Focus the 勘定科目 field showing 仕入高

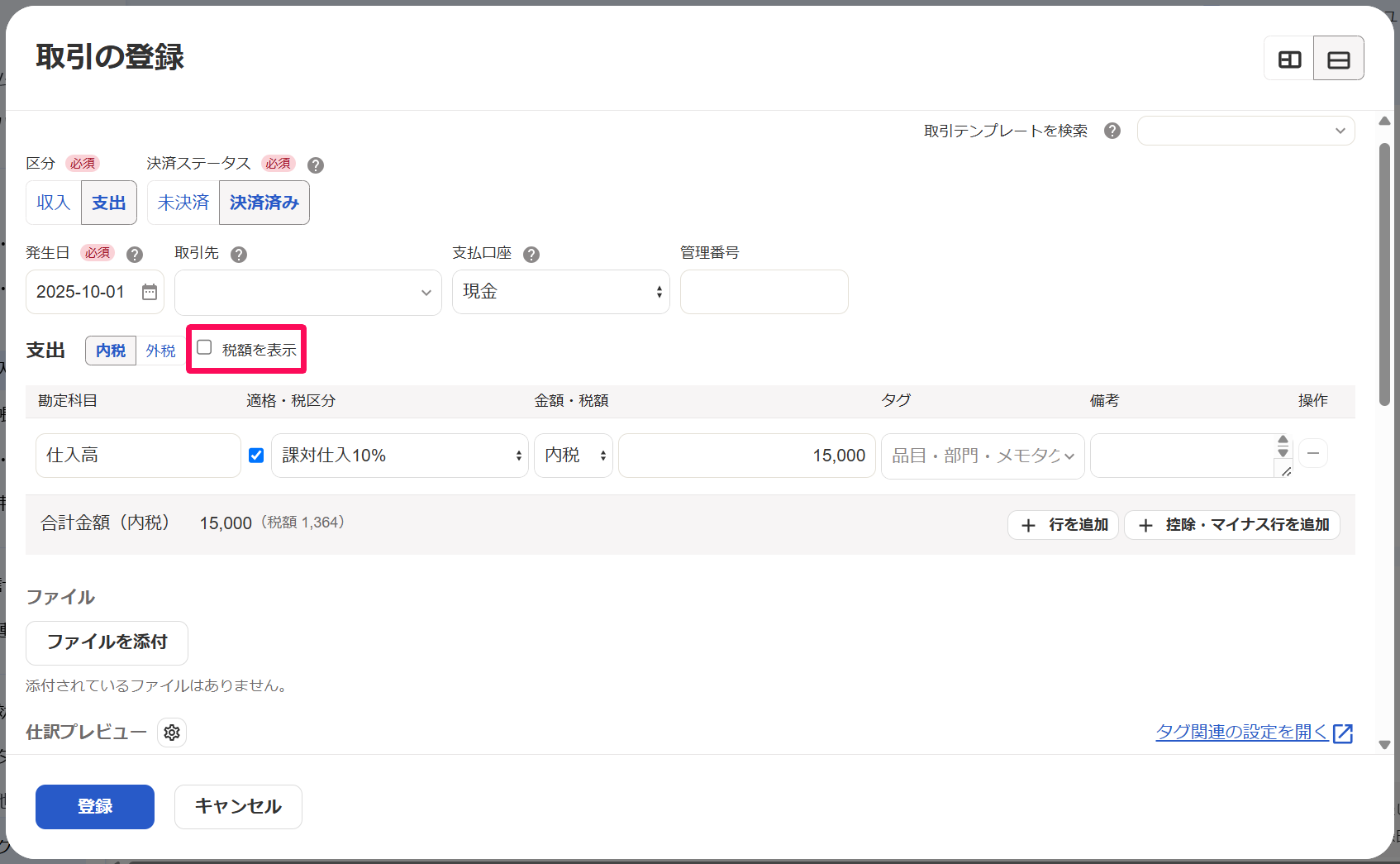pyautogui.click(x=138, y=456)
